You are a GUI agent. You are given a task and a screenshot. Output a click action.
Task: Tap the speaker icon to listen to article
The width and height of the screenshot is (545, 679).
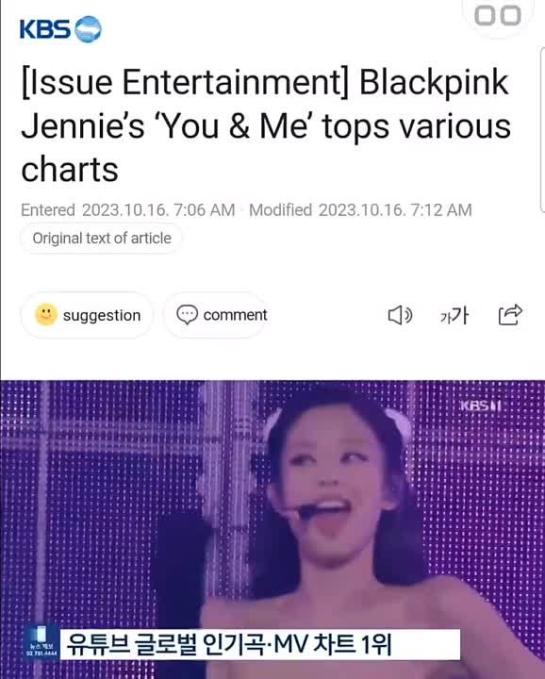pos(400,315)
